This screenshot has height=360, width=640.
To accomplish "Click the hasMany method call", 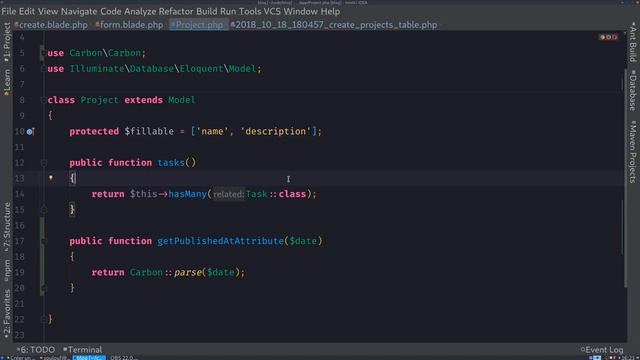I will pos(188,194).
